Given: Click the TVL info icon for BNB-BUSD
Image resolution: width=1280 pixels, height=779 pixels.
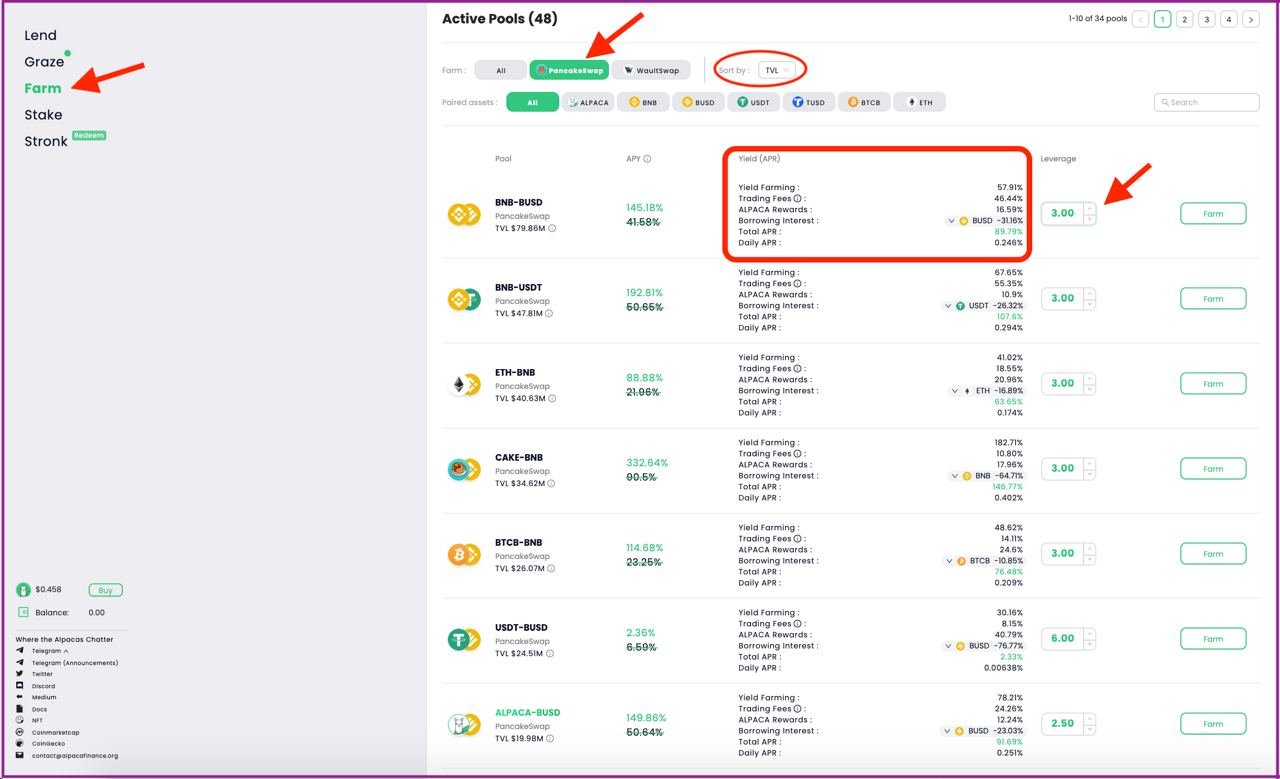Looking at the screenshot, I should 552,228.
